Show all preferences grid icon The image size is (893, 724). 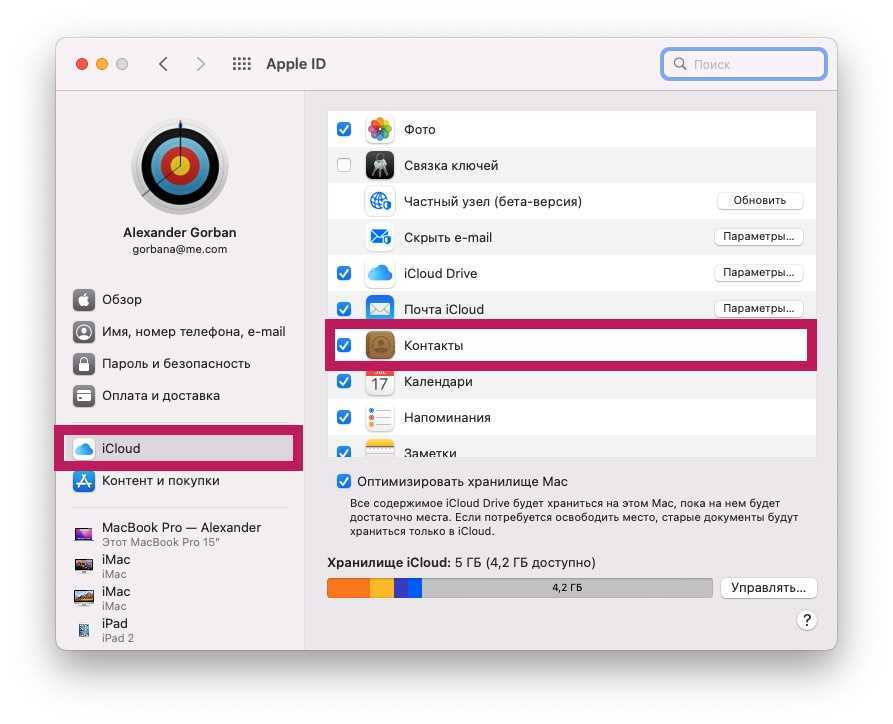click(x=241, y=64)
